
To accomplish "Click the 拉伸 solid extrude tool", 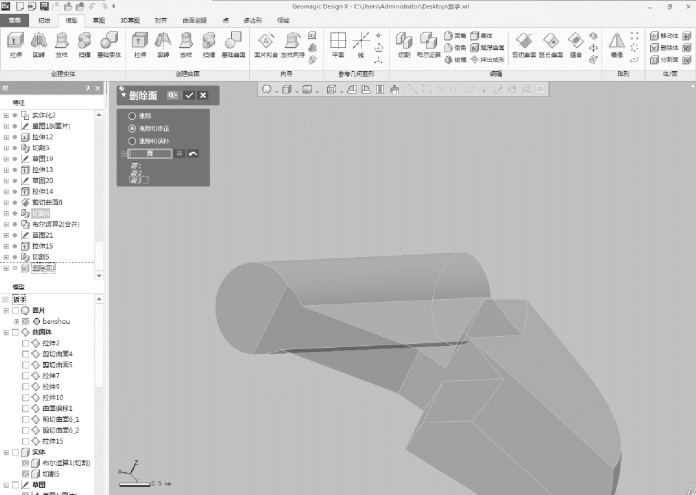I will (16, 43).
